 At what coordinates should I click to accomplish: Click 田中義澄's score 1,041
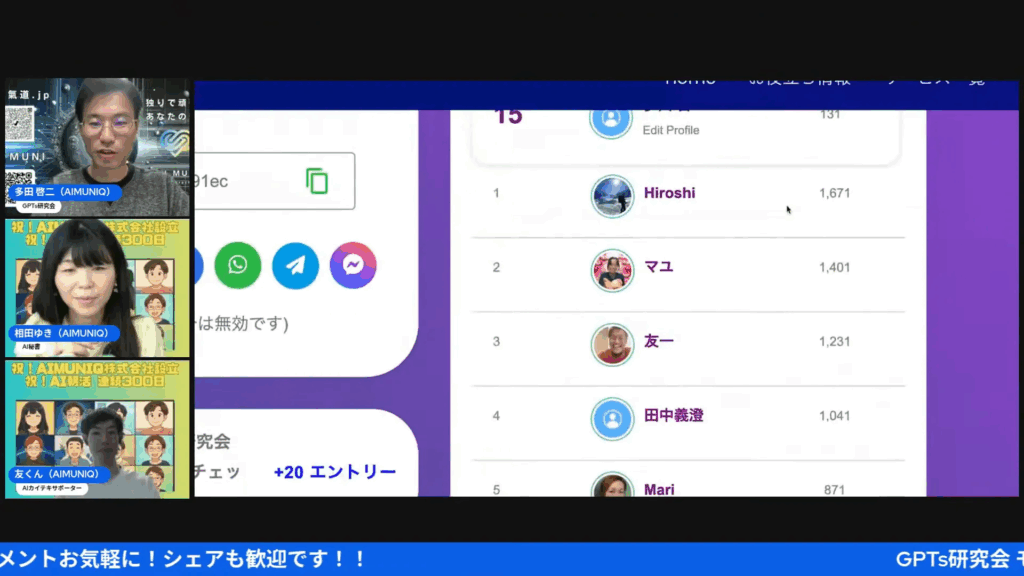(835, 416)
